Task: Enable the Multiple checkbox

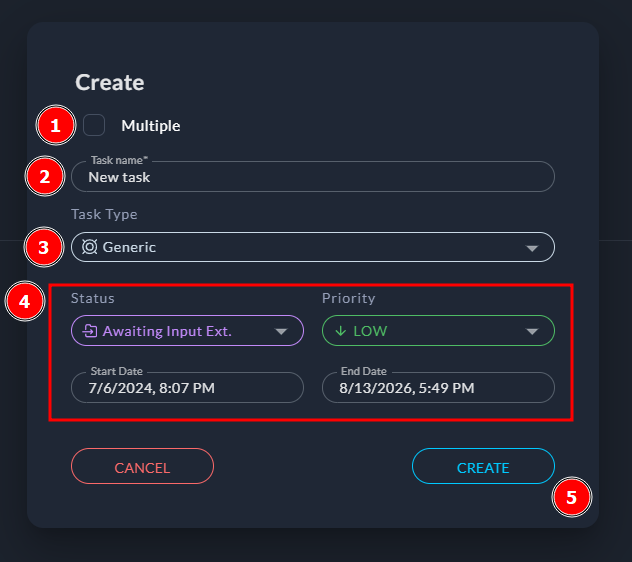Action: click(94, 125)
